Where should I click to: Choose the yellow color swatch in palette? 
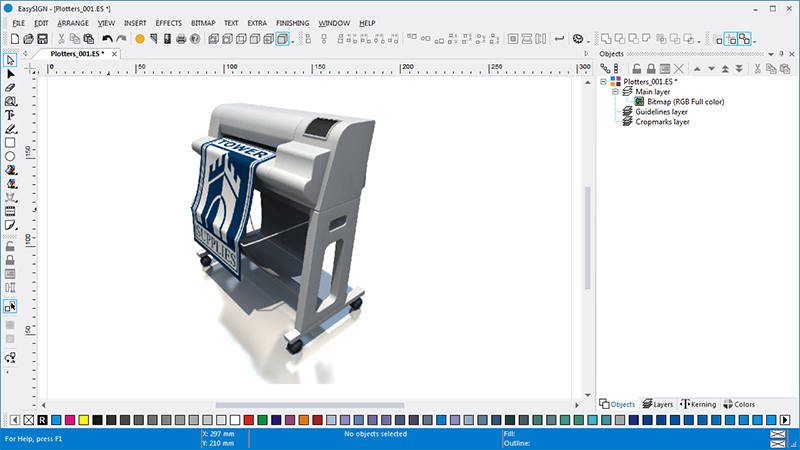point(84,420)
